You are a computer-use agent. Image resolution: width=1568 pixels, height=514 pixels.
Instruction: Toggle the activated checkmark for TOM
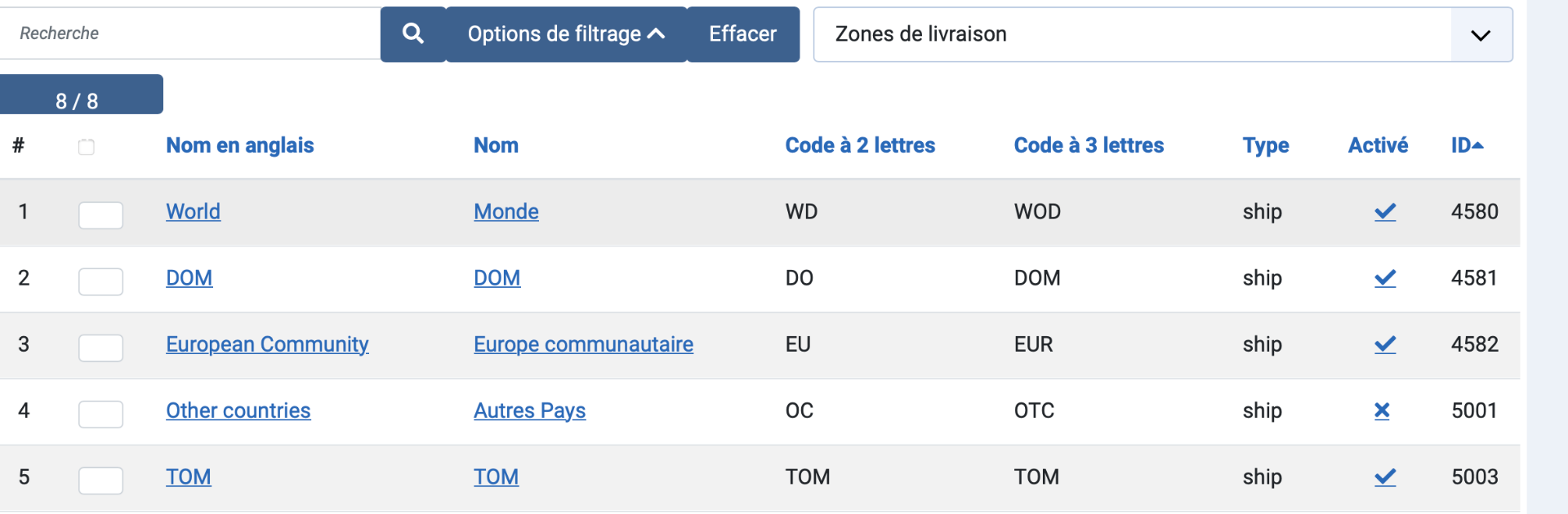pyautogui.click(x=1385, y=477)
